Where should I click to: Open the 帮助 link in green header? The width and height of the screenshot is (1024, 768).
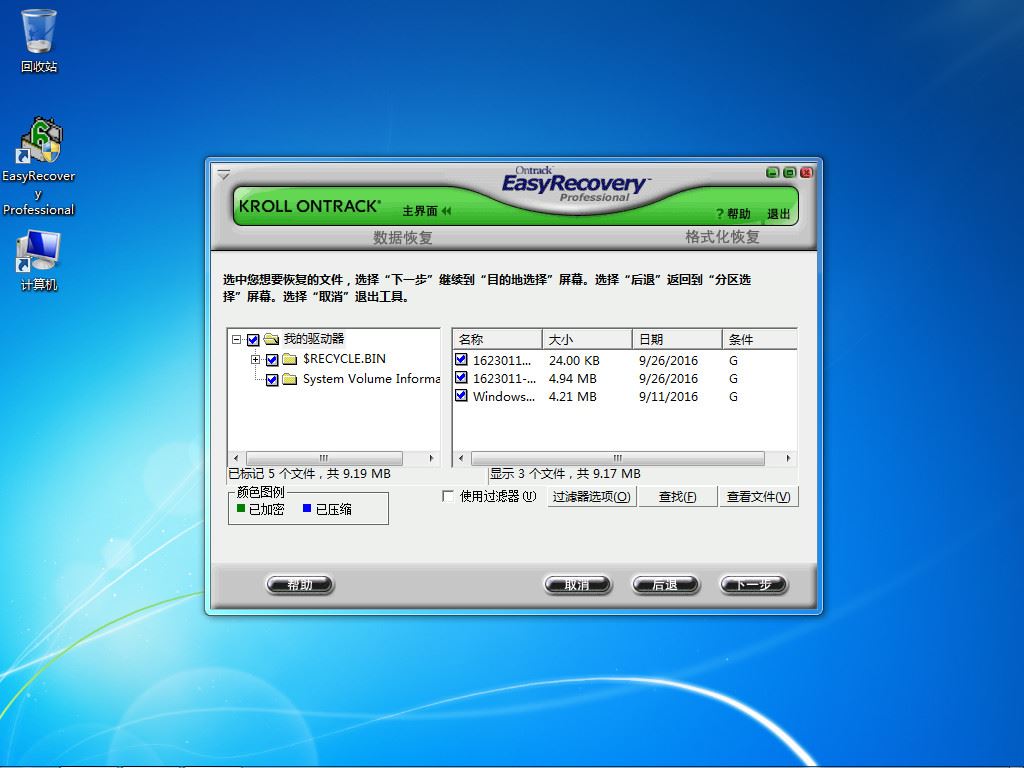click(x=733, y=214)
